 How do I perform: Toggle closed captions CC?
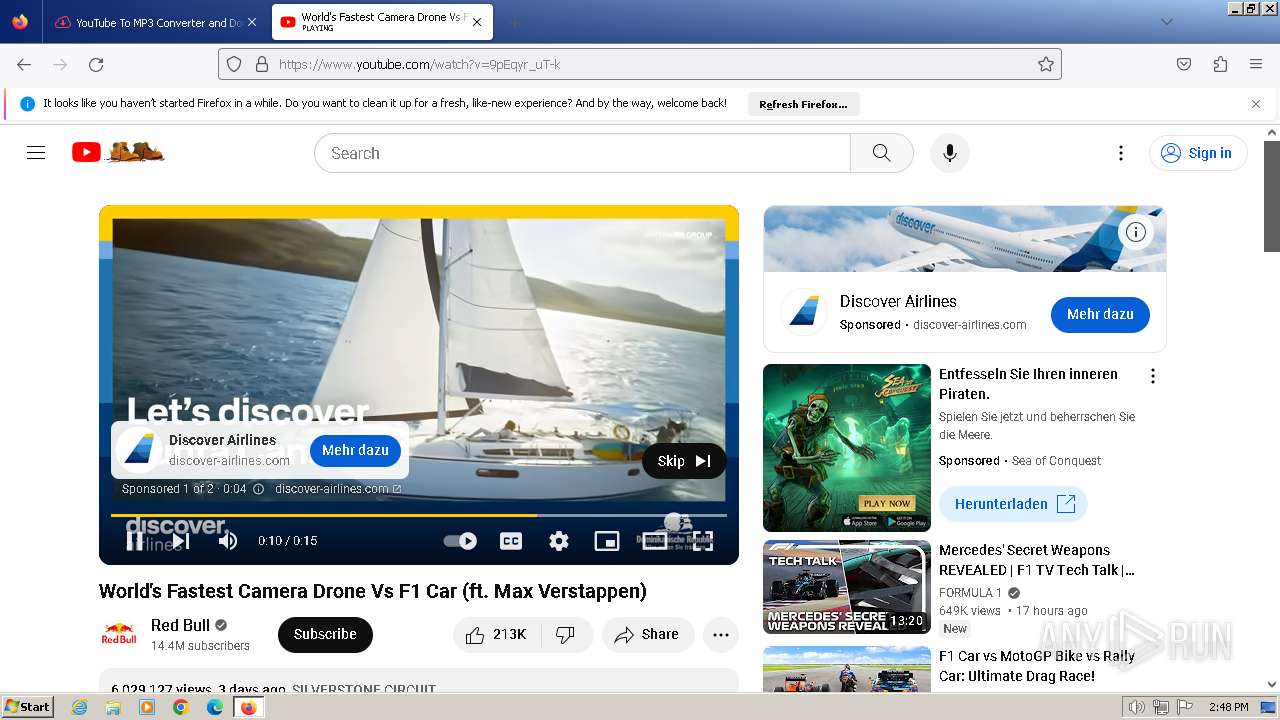(511, 541)
